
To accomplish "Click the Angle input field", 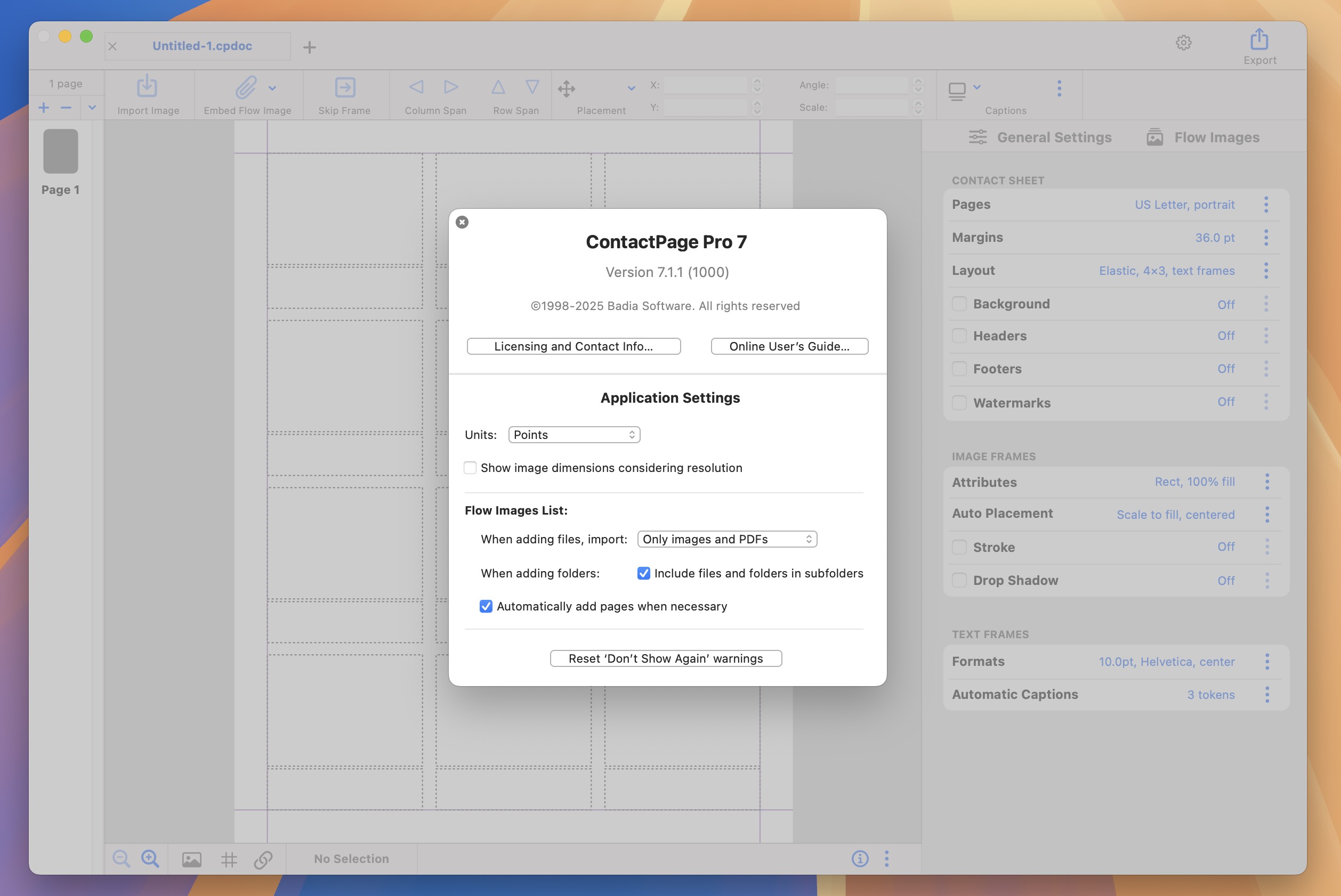I will (872, 85).
